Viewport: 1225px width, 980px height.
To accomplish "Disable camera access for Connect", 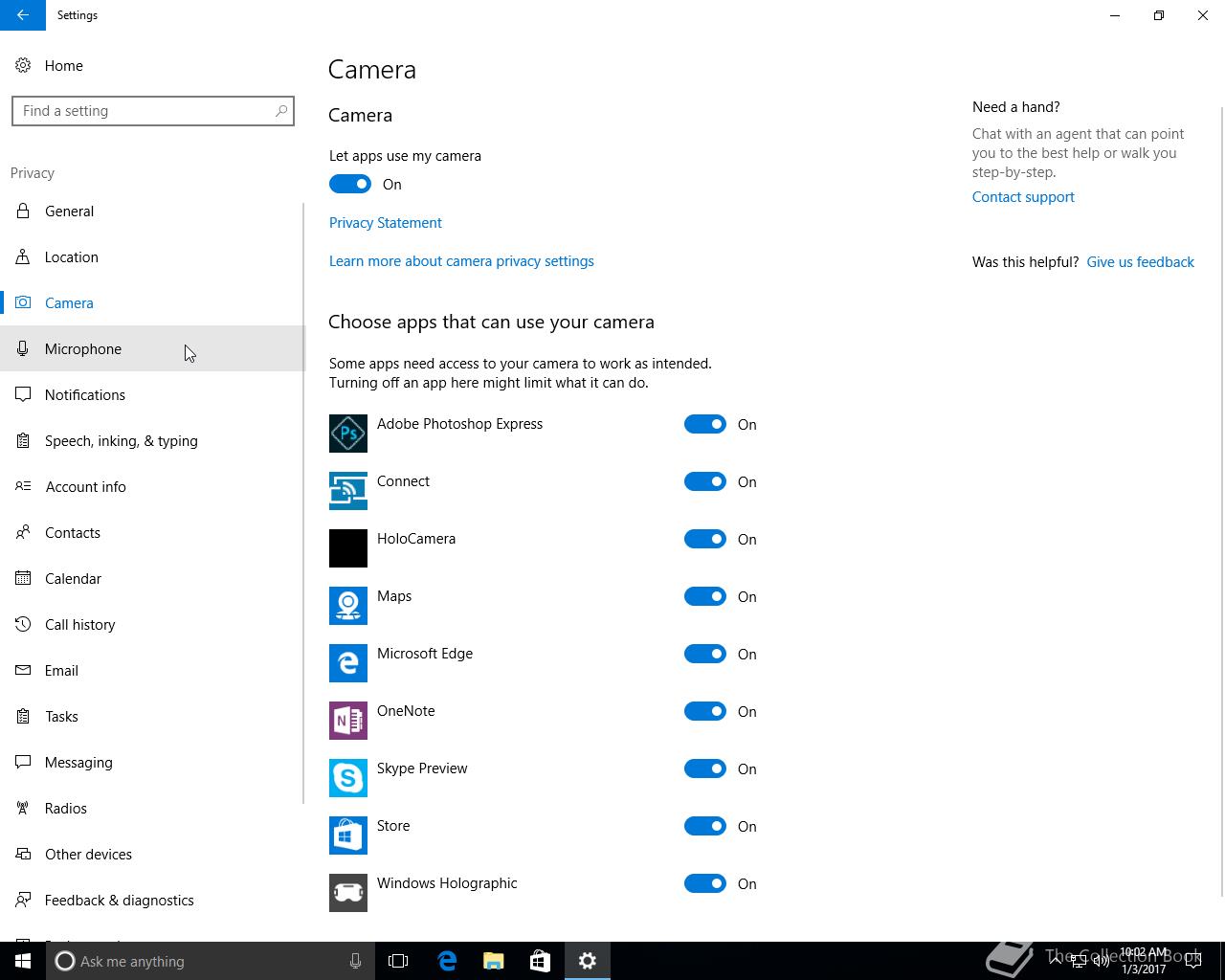I will click(x=705, y=481).
